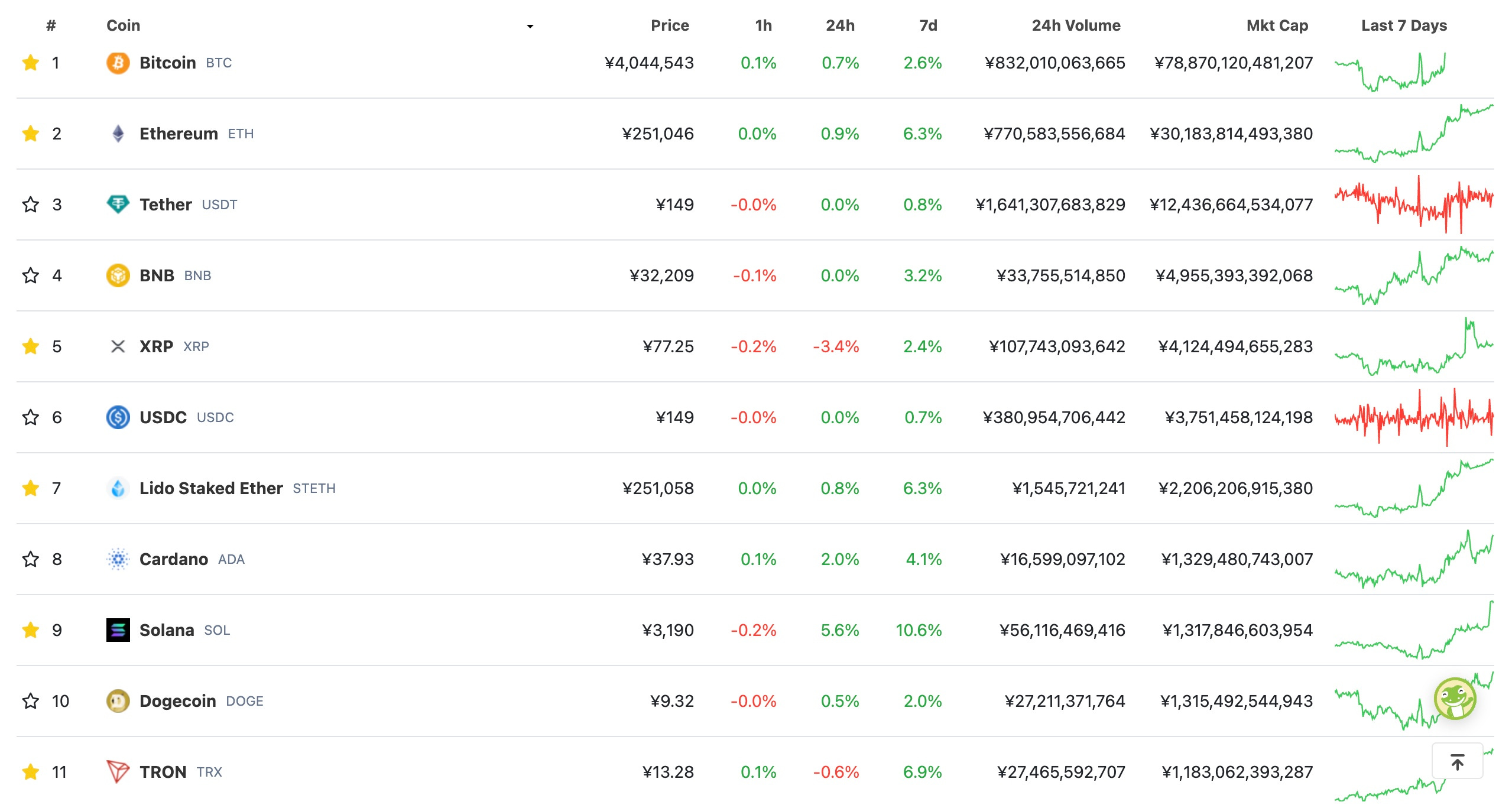Click the Cardano dotted logo

tap(118, 559)
